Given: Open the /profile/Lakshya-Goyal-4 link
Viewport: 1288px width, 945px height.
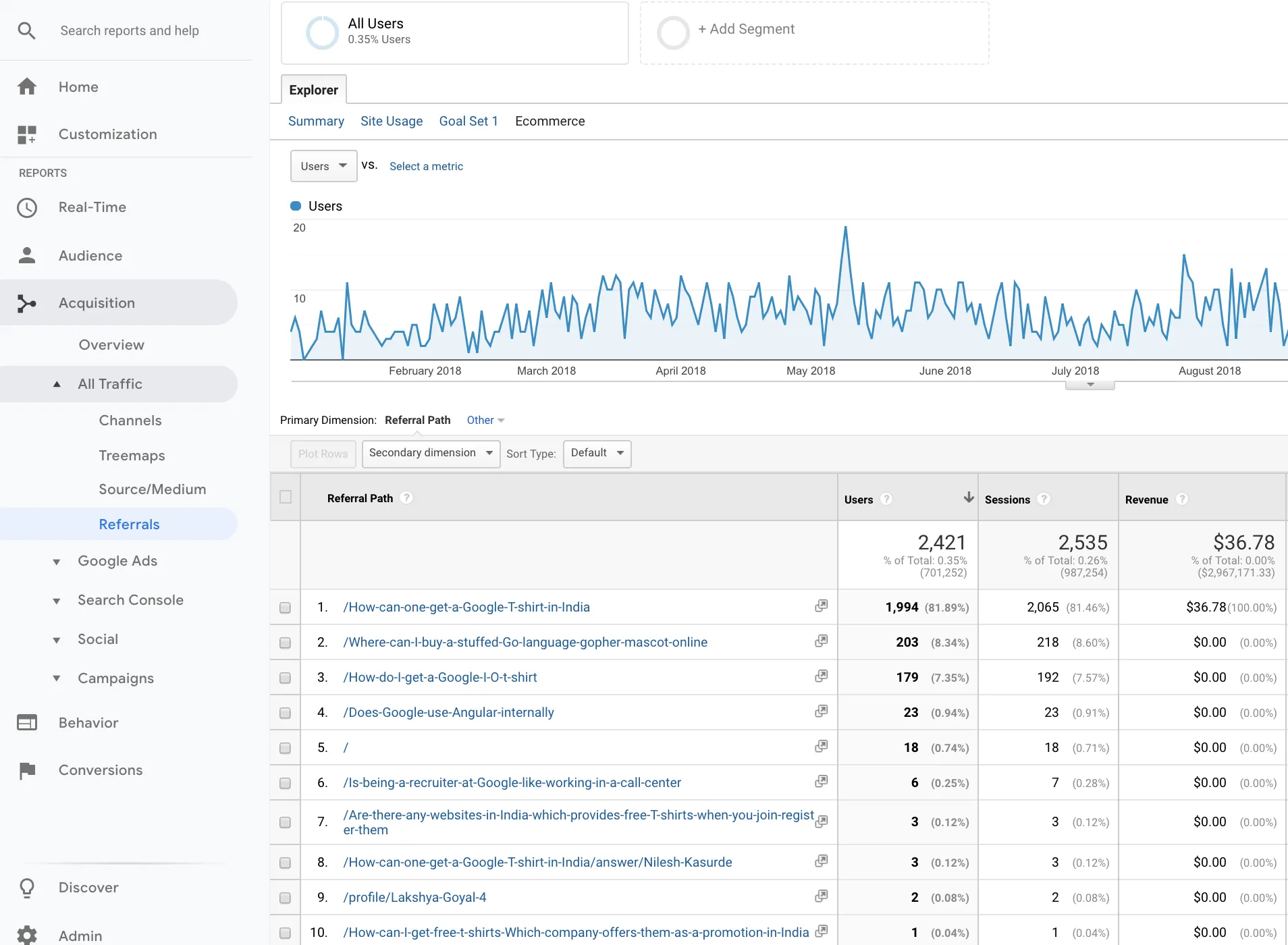Looking at the screenshot, I should pos(414,897).
